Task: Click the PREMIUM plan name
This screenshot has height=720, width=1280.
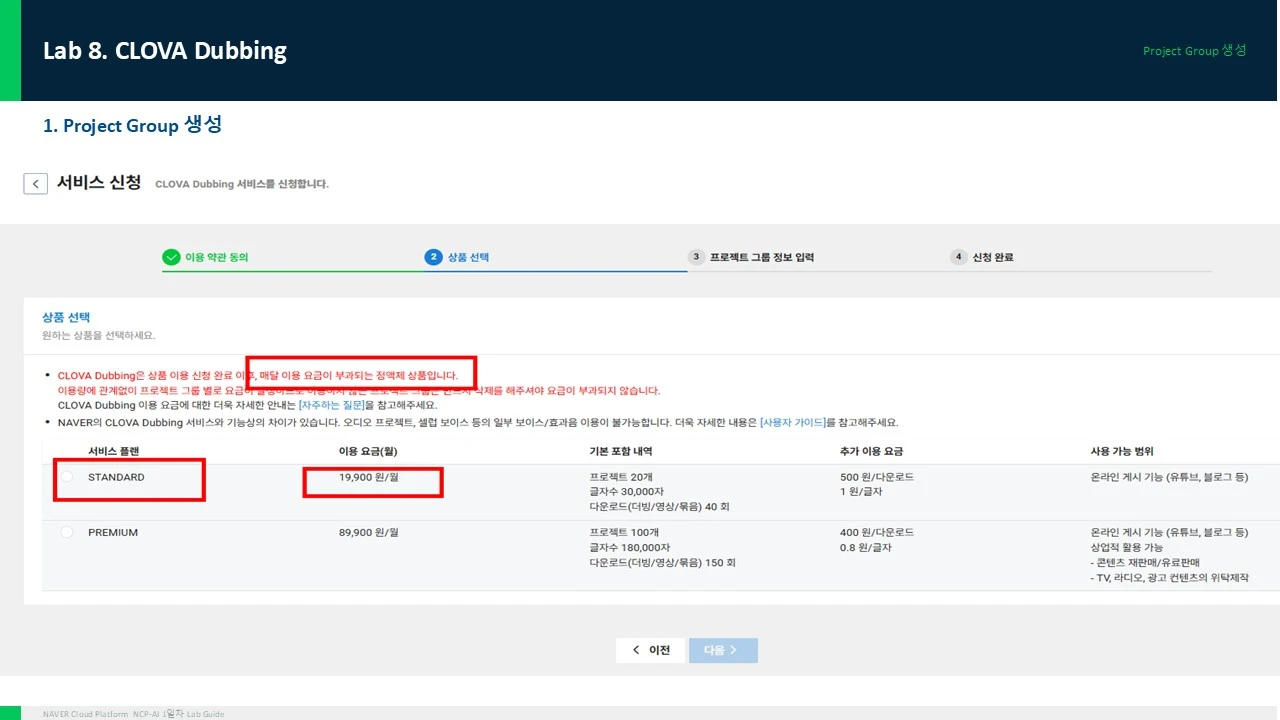Action: (113, 532)
